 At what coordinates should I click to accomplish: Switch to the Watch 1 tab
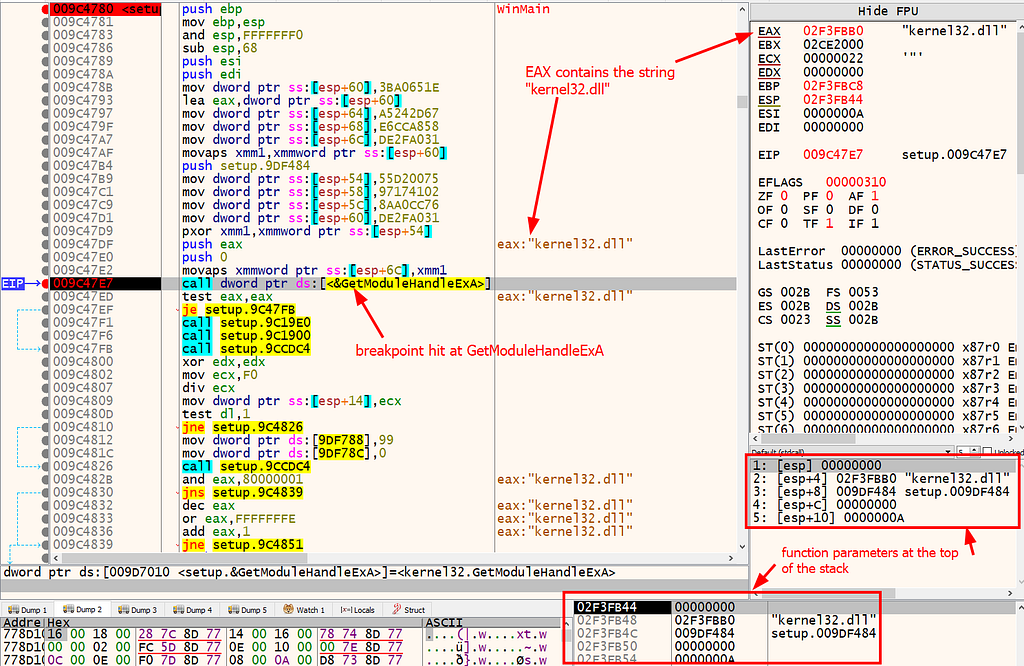304,610
